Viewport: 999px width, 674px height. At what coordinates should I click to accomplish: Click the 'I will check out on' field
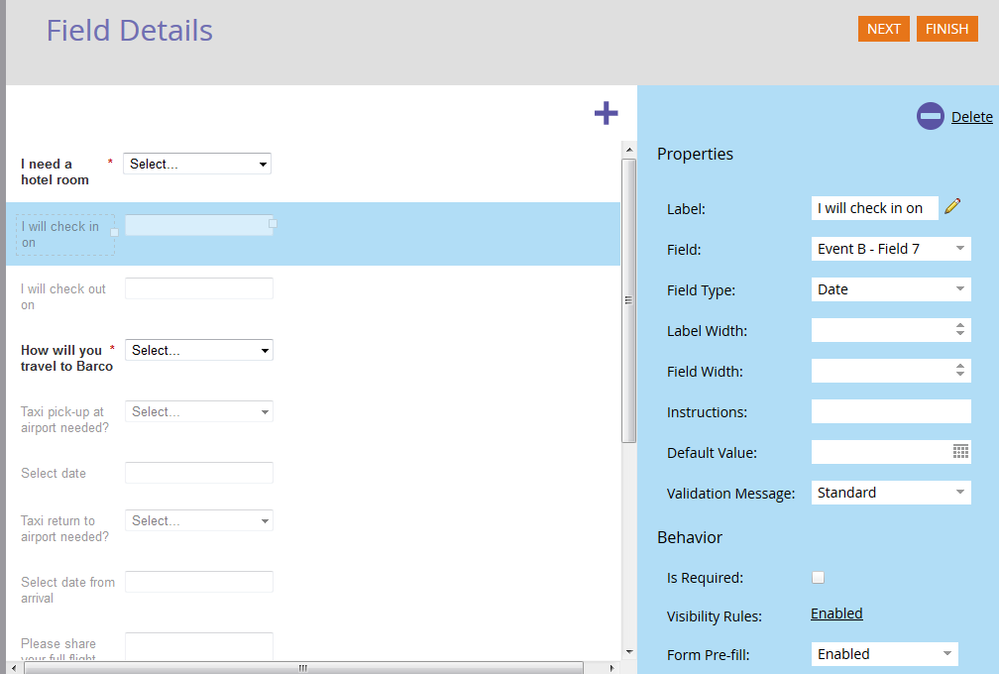[199, 289]
